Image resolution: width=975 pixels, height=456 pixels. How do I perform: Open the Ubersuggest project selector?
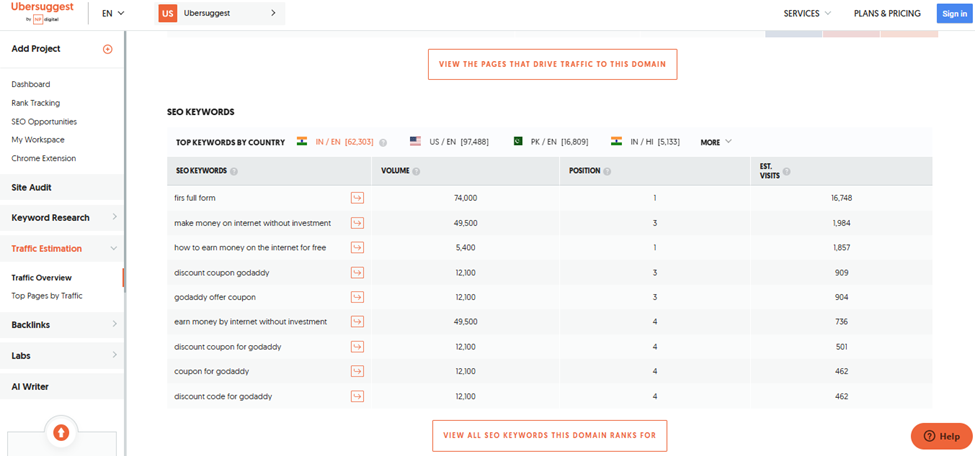(x=219, y=13)
